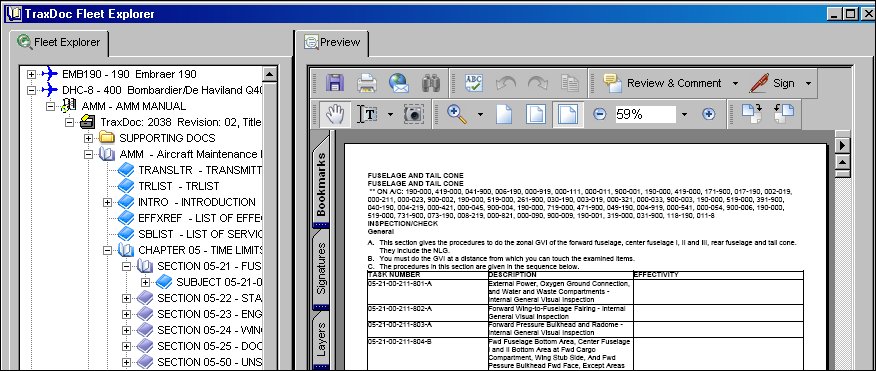
Task: Expand the SUBJECT 05-21-0 node
Action: (x=145, y=282)
